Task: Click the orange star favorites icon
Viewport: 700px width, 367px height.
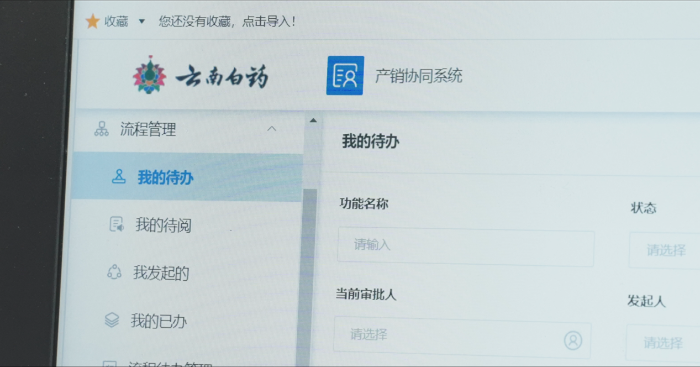Action: tap(92, 21)
